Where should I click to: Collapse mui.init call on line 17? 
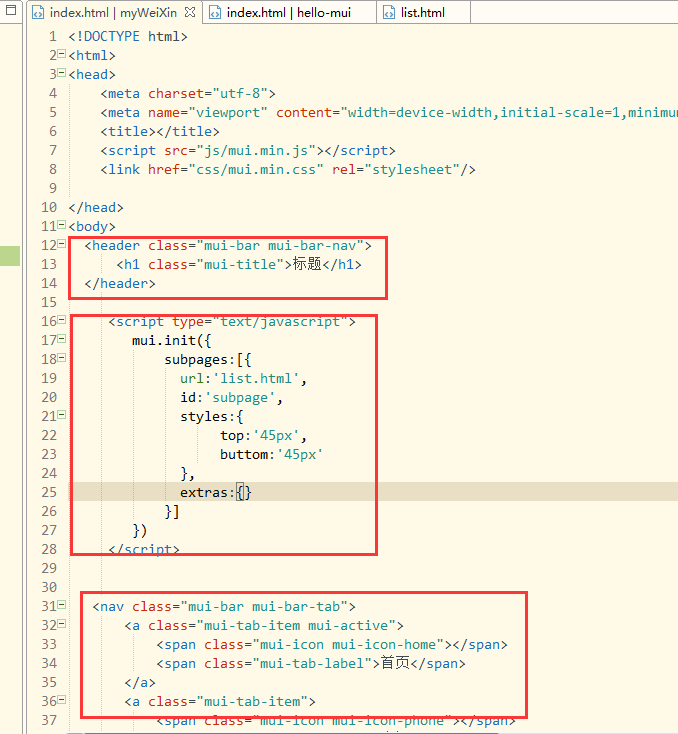(62, 341)
